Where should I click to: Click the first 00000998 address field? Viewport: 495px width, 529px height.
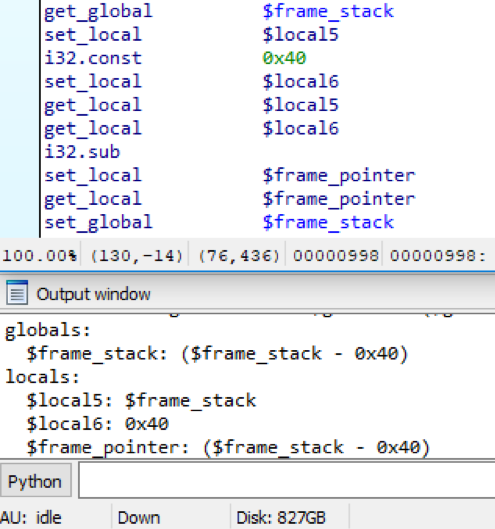(336, 256)
